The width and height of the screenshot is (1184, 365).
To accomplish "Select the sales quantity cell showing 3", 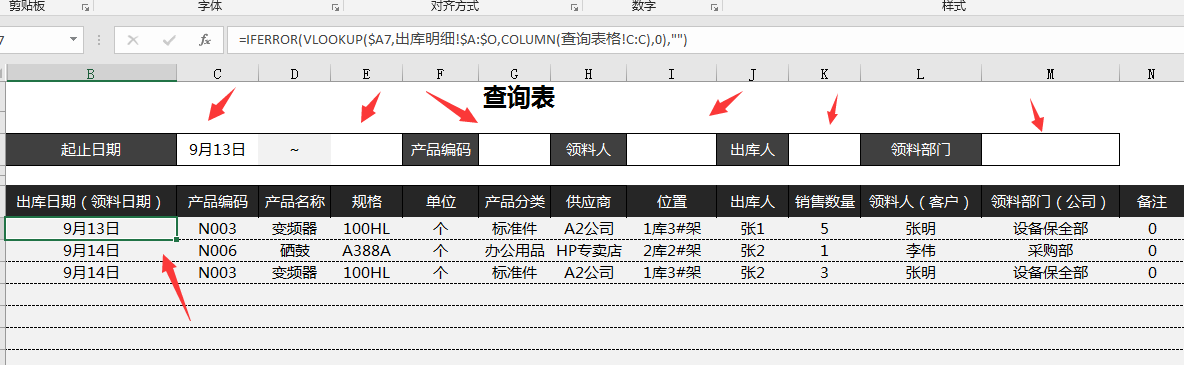I will point(825,273).
